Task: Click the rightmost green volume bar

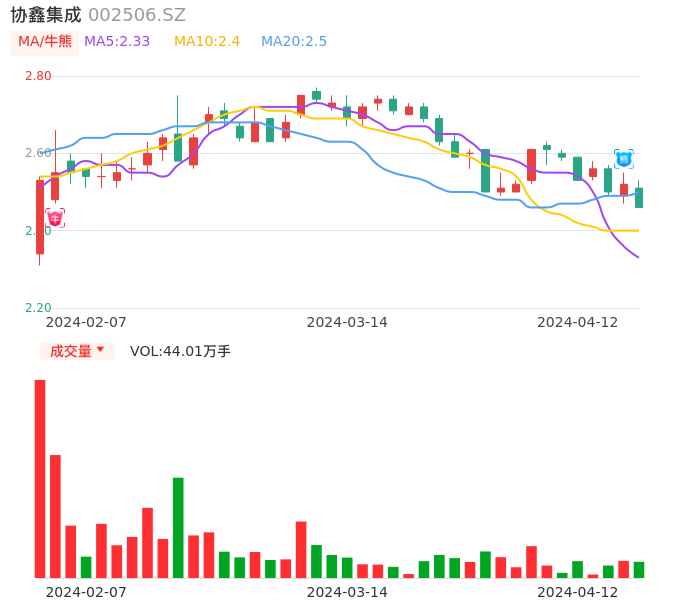Action: coord(639,569)
